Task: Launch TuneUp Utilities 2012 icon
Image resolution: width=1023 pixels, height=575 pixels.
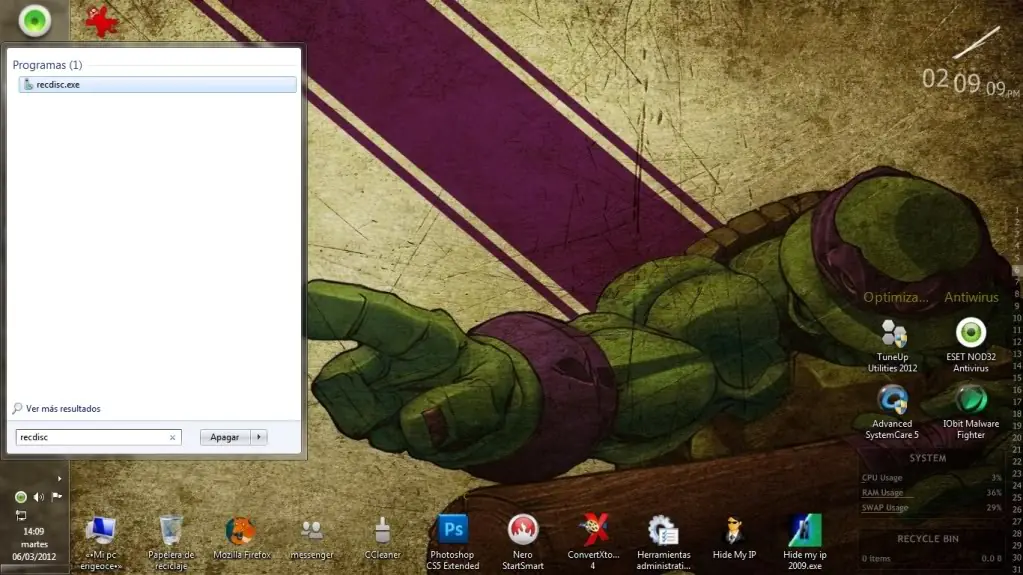Action: (x=893, y=346)
